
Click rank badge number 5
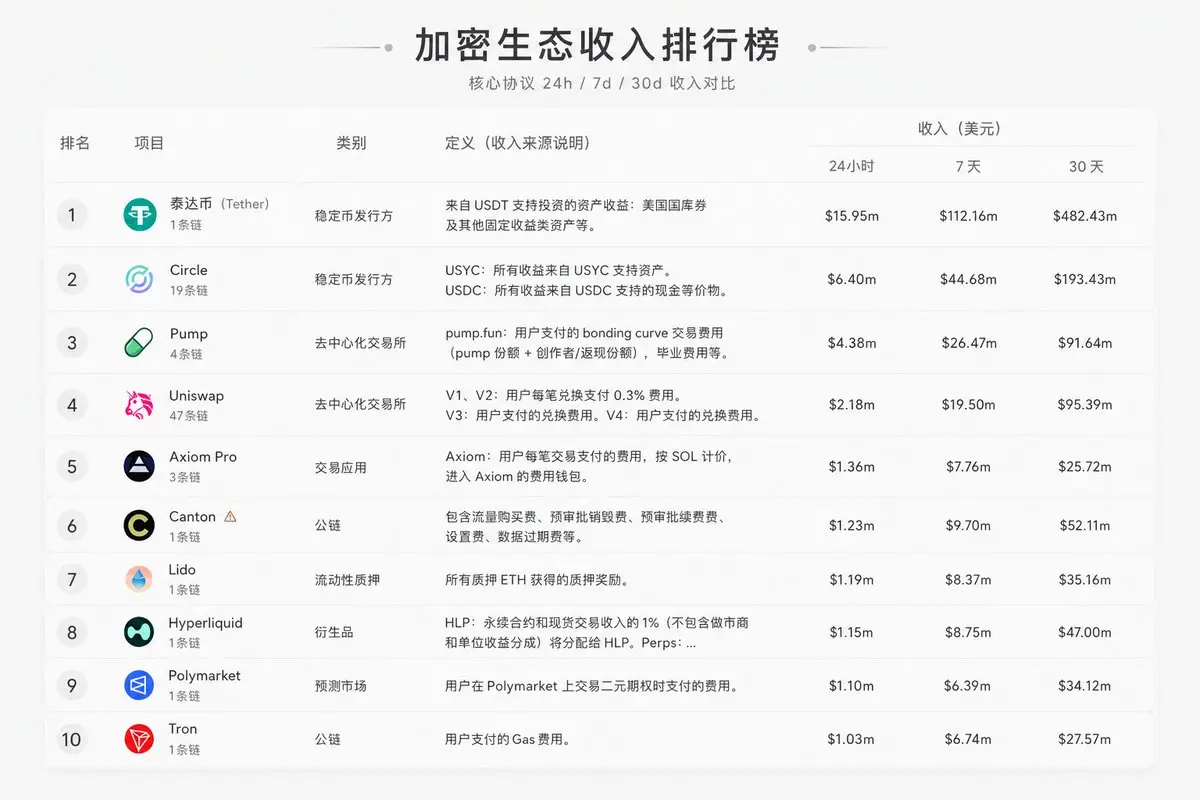pos(72,466)
